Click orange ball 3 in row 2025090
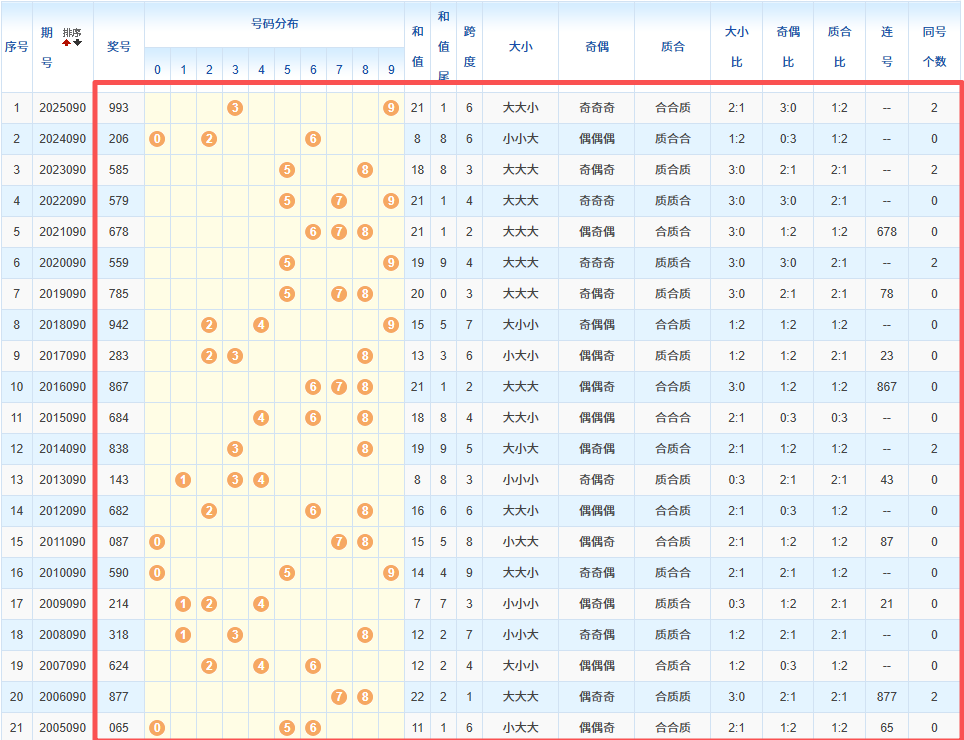 (x=235, y=107)
